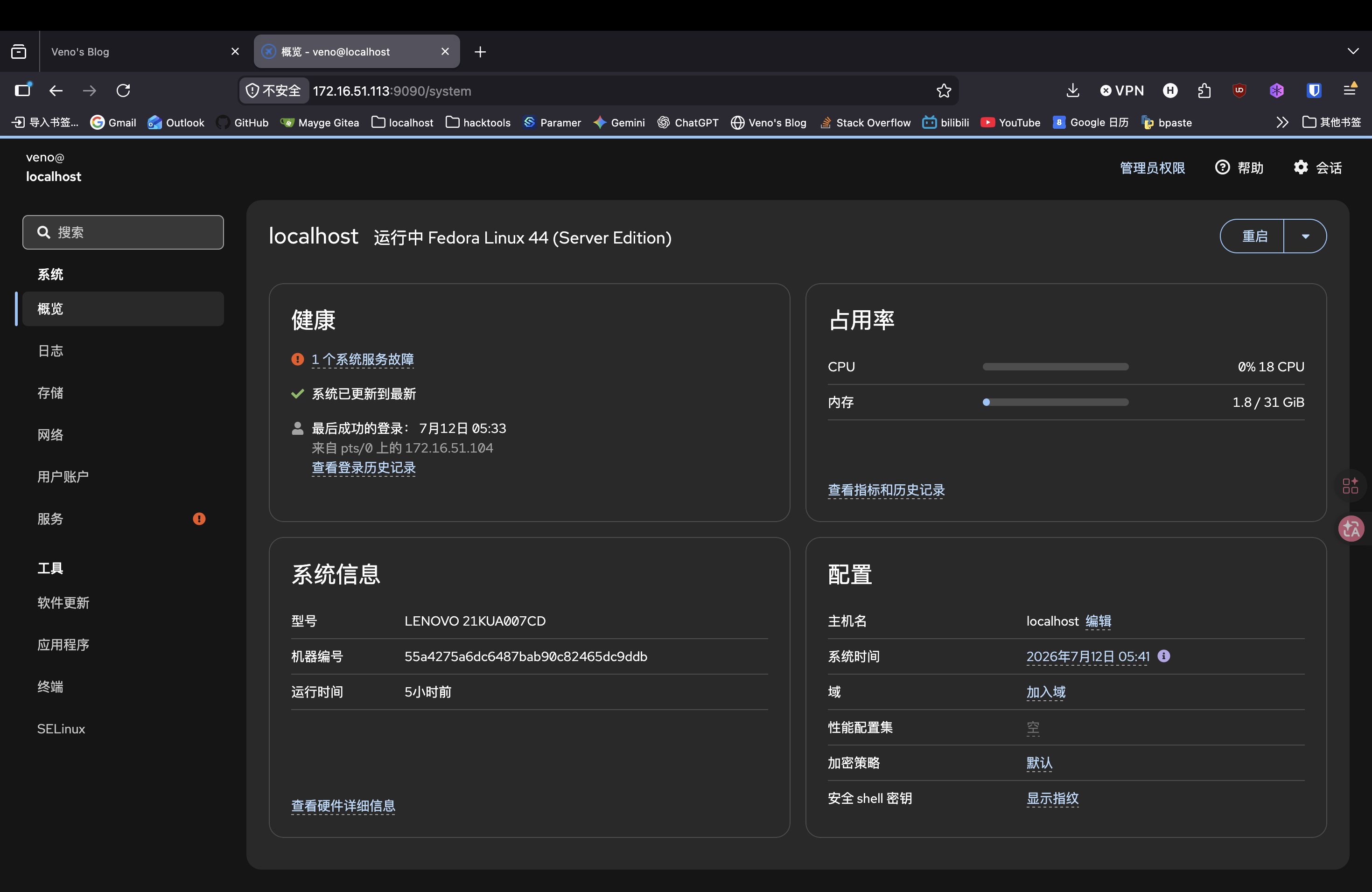
Task: Close the Veno's Blog tab
Action: [x=235, y=52]
